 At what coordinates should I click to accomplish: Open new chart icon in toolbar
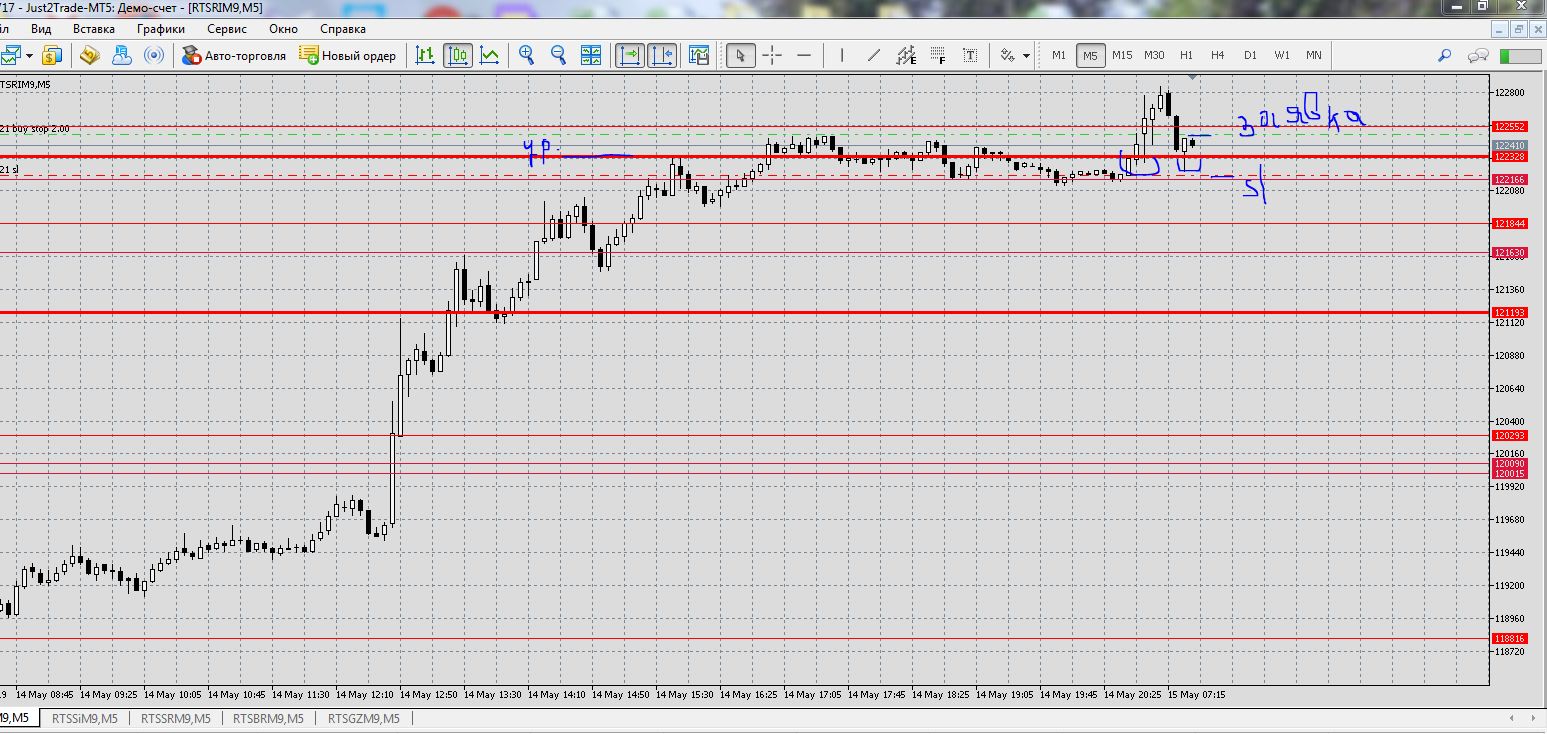[11, 55]
